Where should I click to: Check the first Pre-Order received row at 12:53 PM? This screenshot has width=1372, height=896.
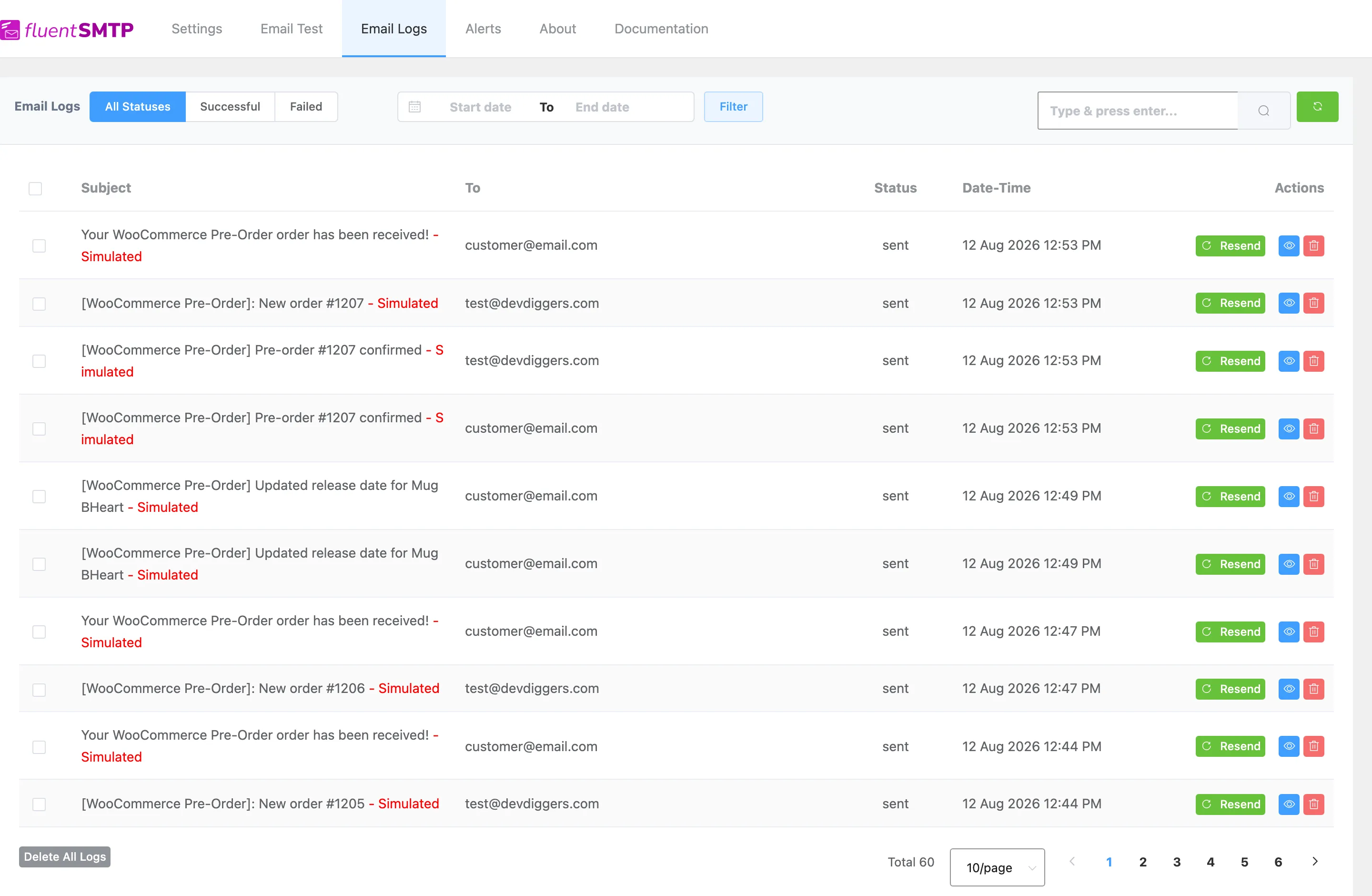39,245
